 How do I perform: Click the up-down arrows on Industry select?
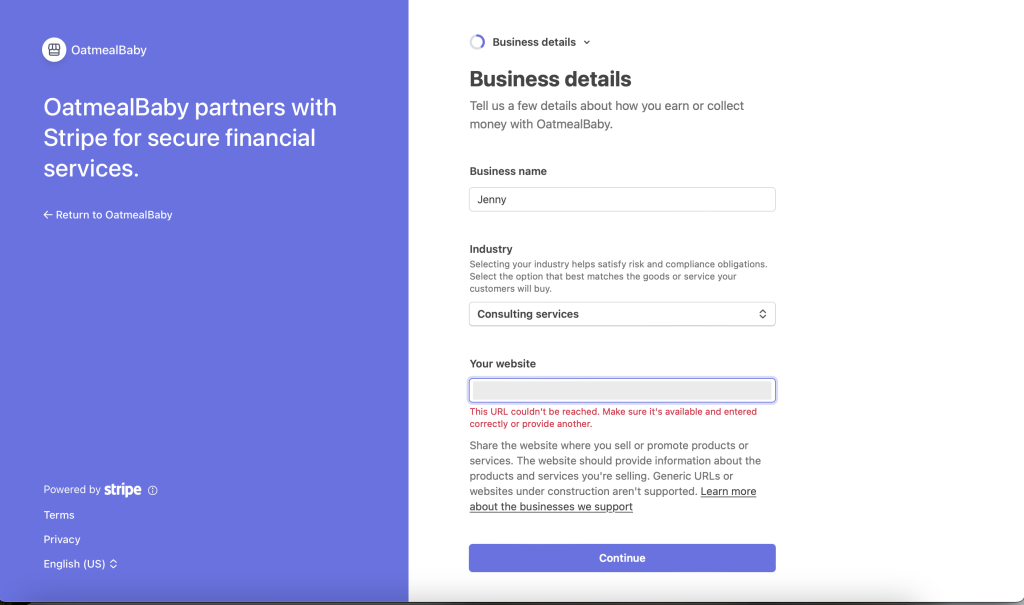[762, 314]
